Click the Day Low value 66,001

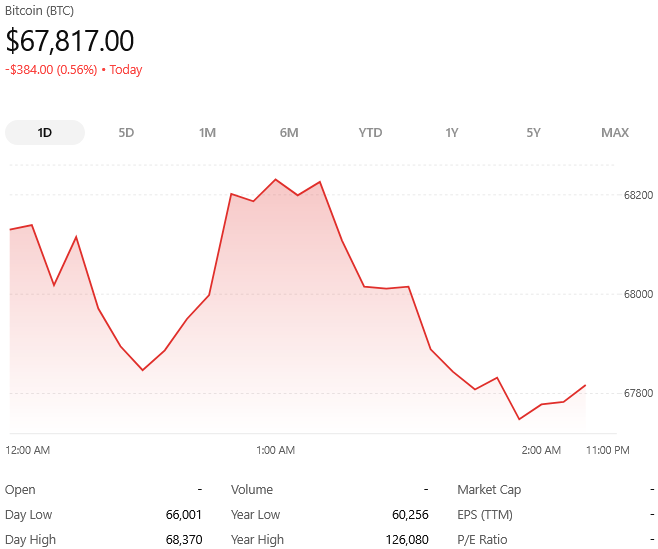point(184,515)
